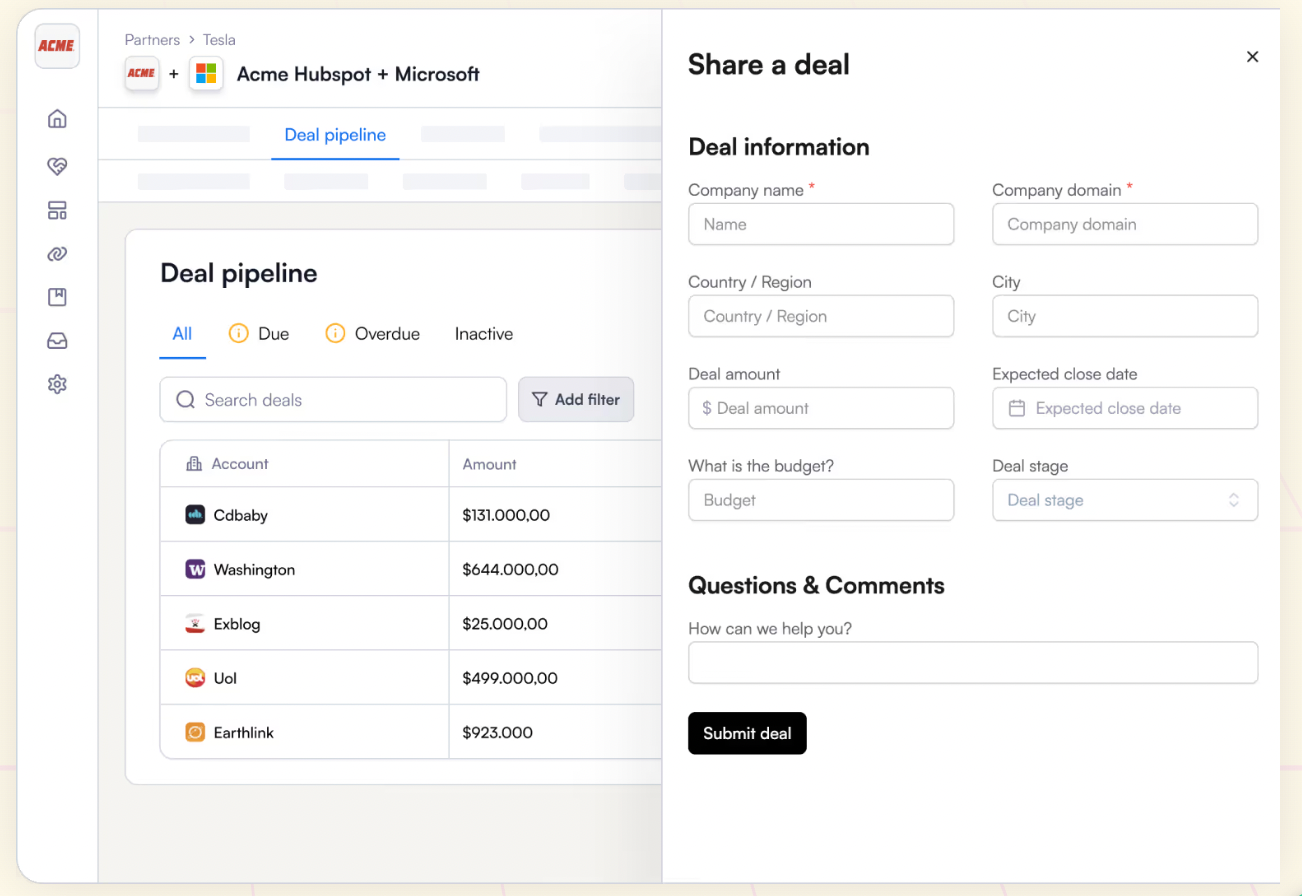Screen dimensions: 1302x896
Task: Click the $499.000,00 amount cell
Action: point(510,678)
